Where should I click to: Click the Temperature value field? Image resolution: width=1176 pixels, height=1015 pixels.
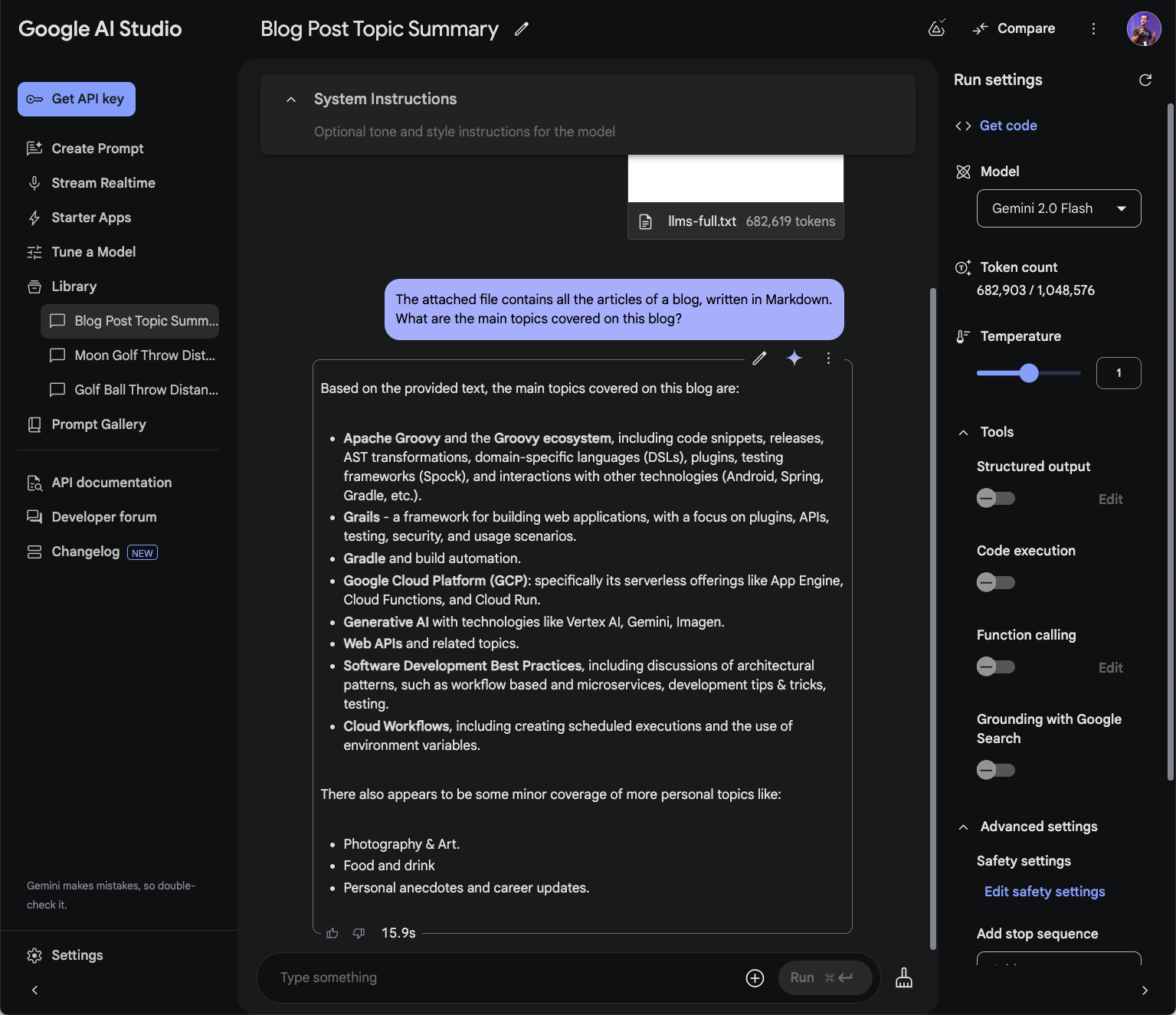(1119, 373)
